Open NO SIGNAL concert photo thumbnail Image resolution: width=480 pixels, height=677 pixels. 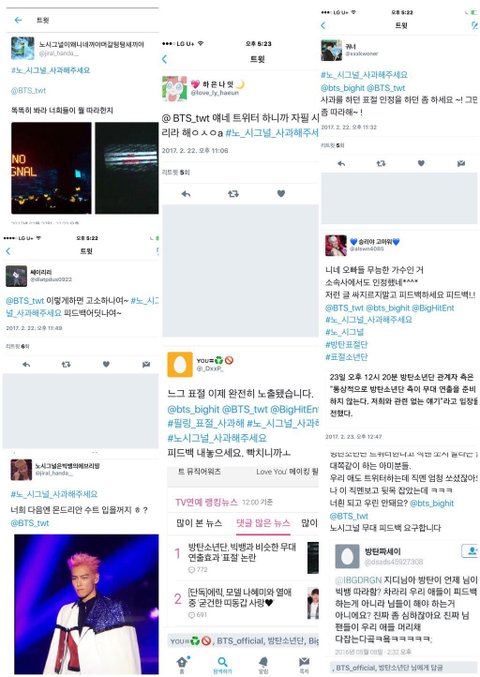point(51,168)
